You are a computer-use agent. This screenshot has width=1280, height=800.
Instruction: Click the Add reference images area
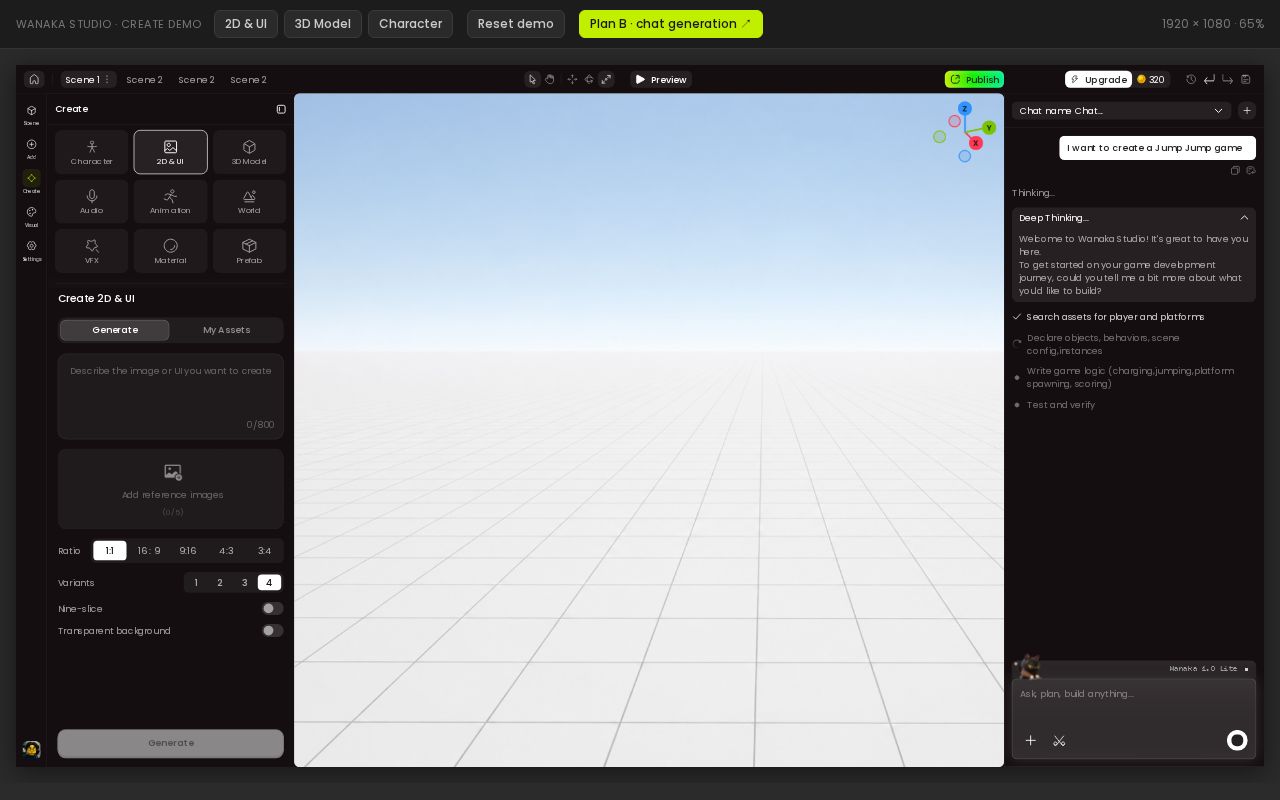click(170, 489)
